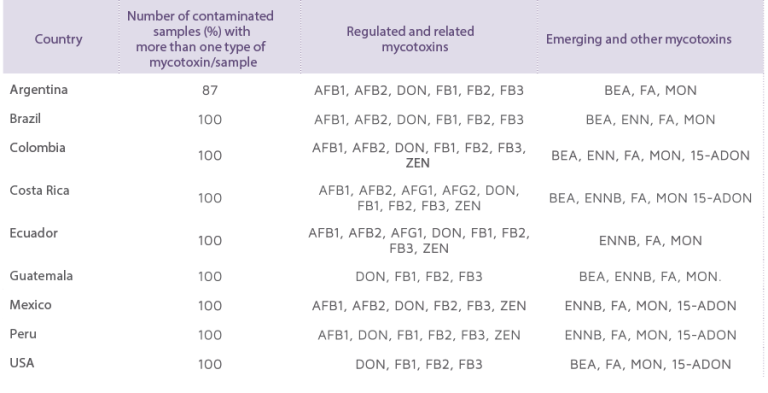Click the Emerging and other mycotoxins header
The width and height of the screenshot is (768, 393).
pyautogui.click(x=639, y=39)
